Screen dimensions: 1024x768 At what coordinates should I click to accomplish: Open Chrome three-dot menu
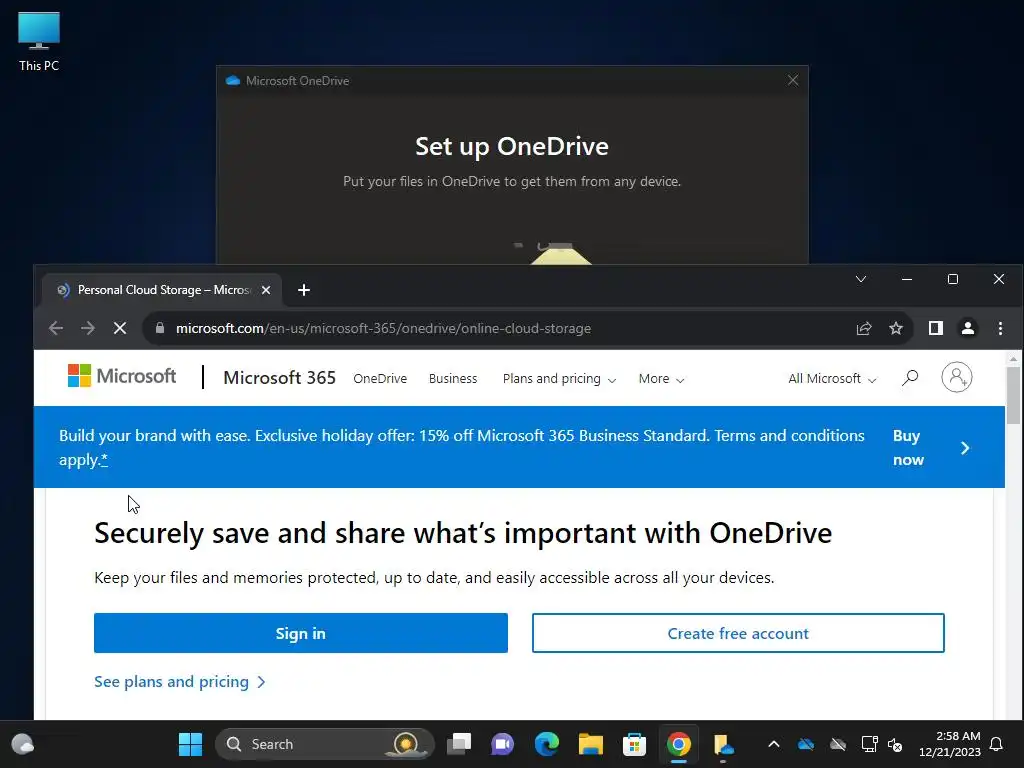(x=1000, y=328)
